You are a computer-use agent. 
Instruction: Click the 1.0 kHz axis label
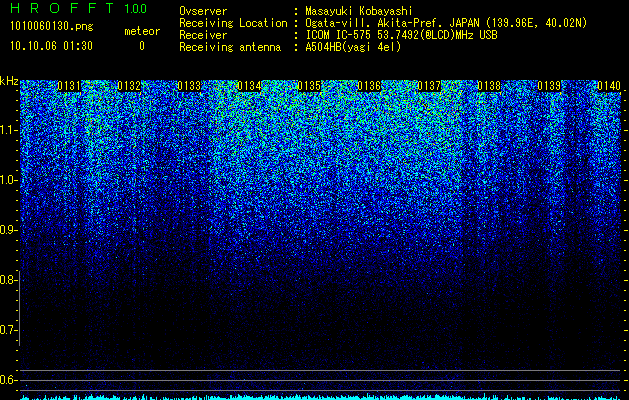8,180
